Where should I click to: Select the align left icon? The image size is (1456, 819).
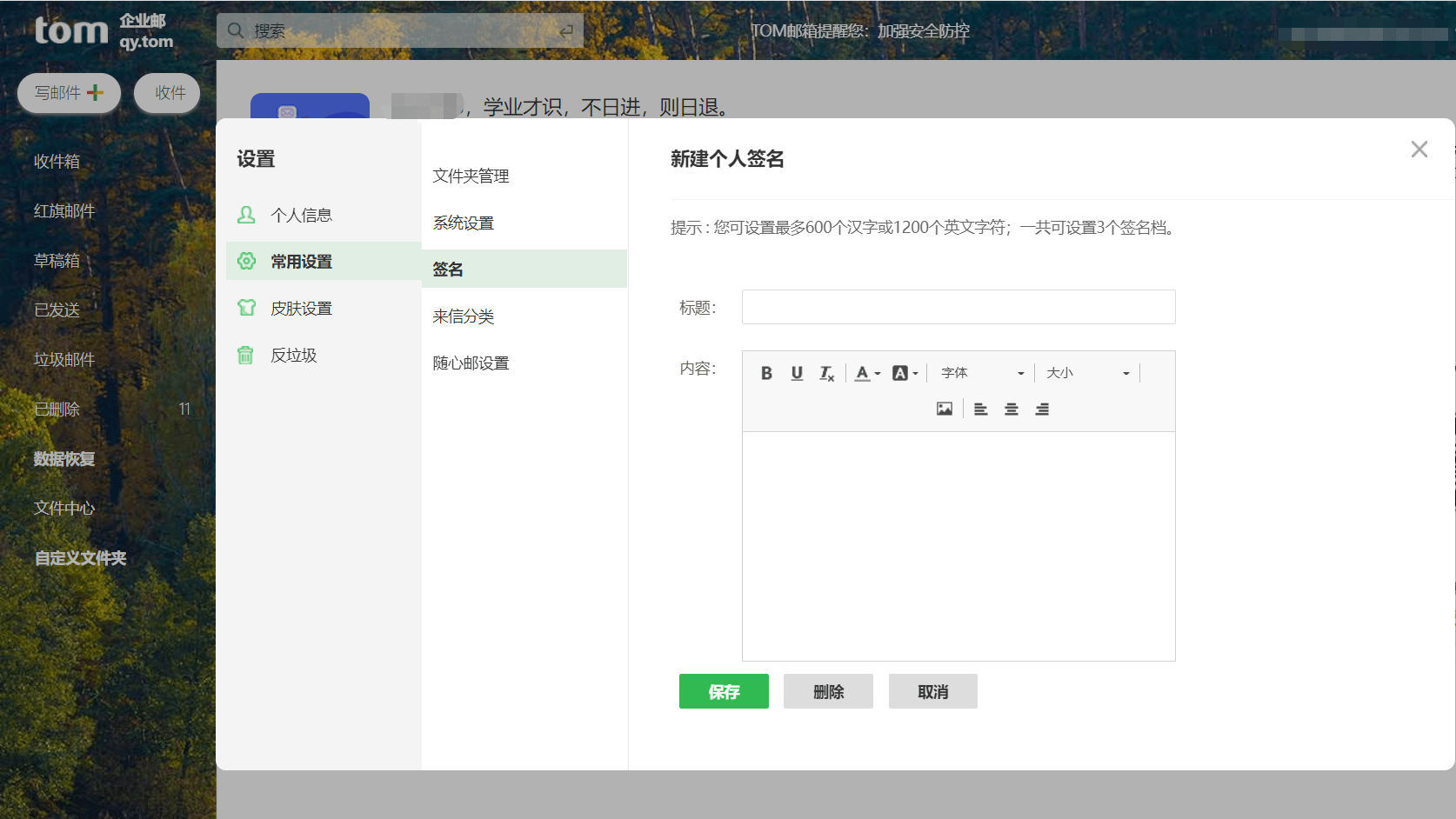[x=980, y=408]
